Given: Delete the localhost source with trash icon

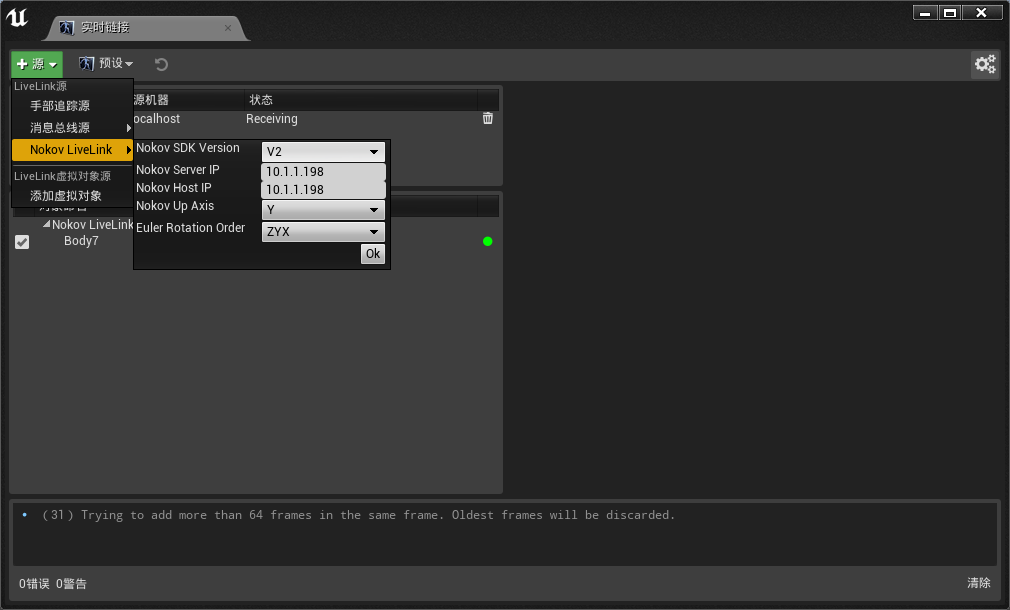Looking at the screenshot, I should (488, 118).
